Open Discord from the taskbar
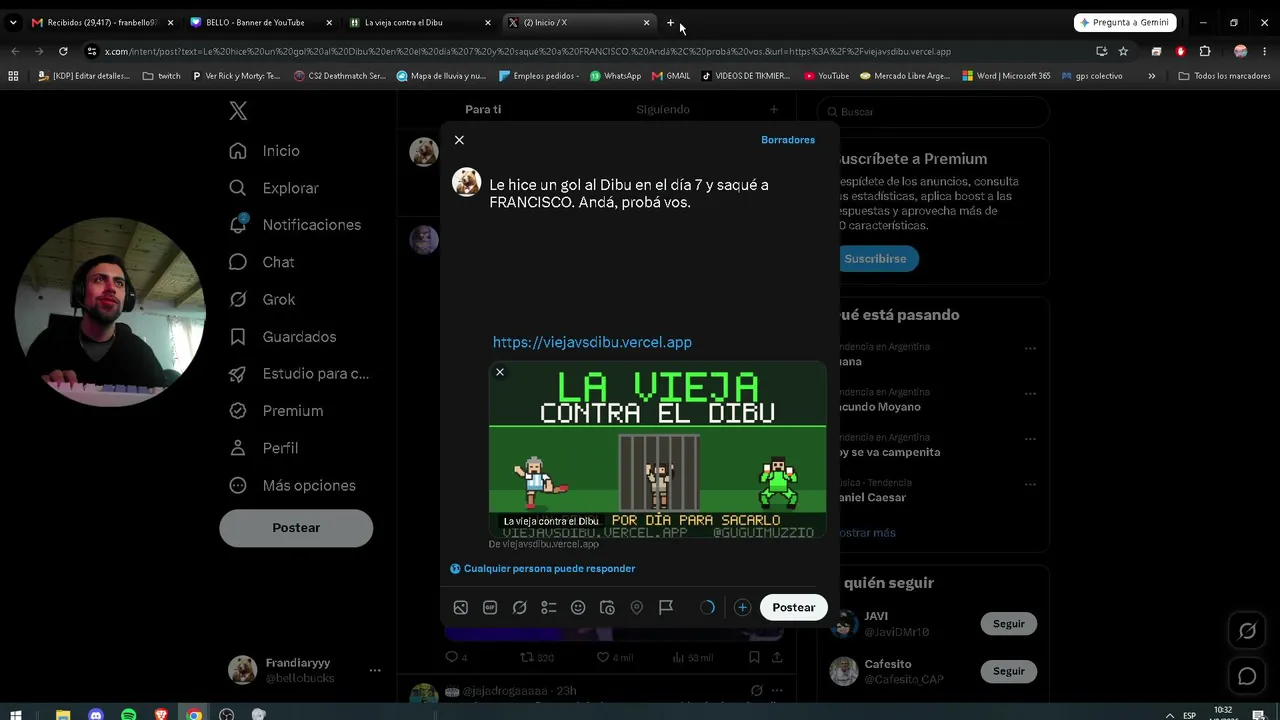 tap(96, 715)
